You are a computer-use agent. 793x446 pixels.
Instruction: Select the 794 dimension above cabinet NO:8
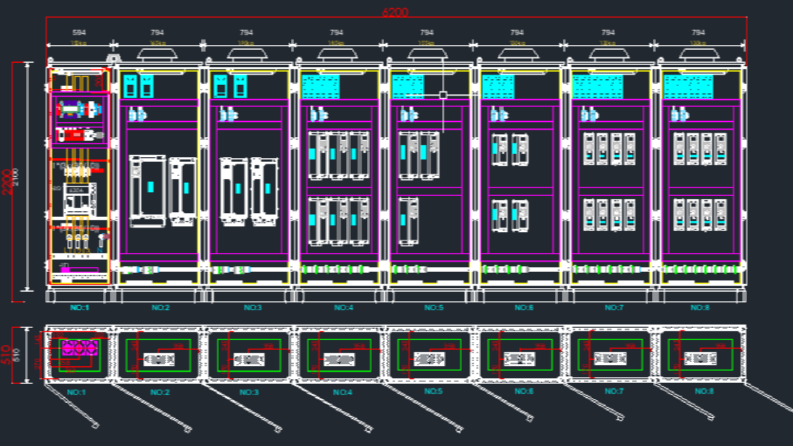tap(698, 32)
